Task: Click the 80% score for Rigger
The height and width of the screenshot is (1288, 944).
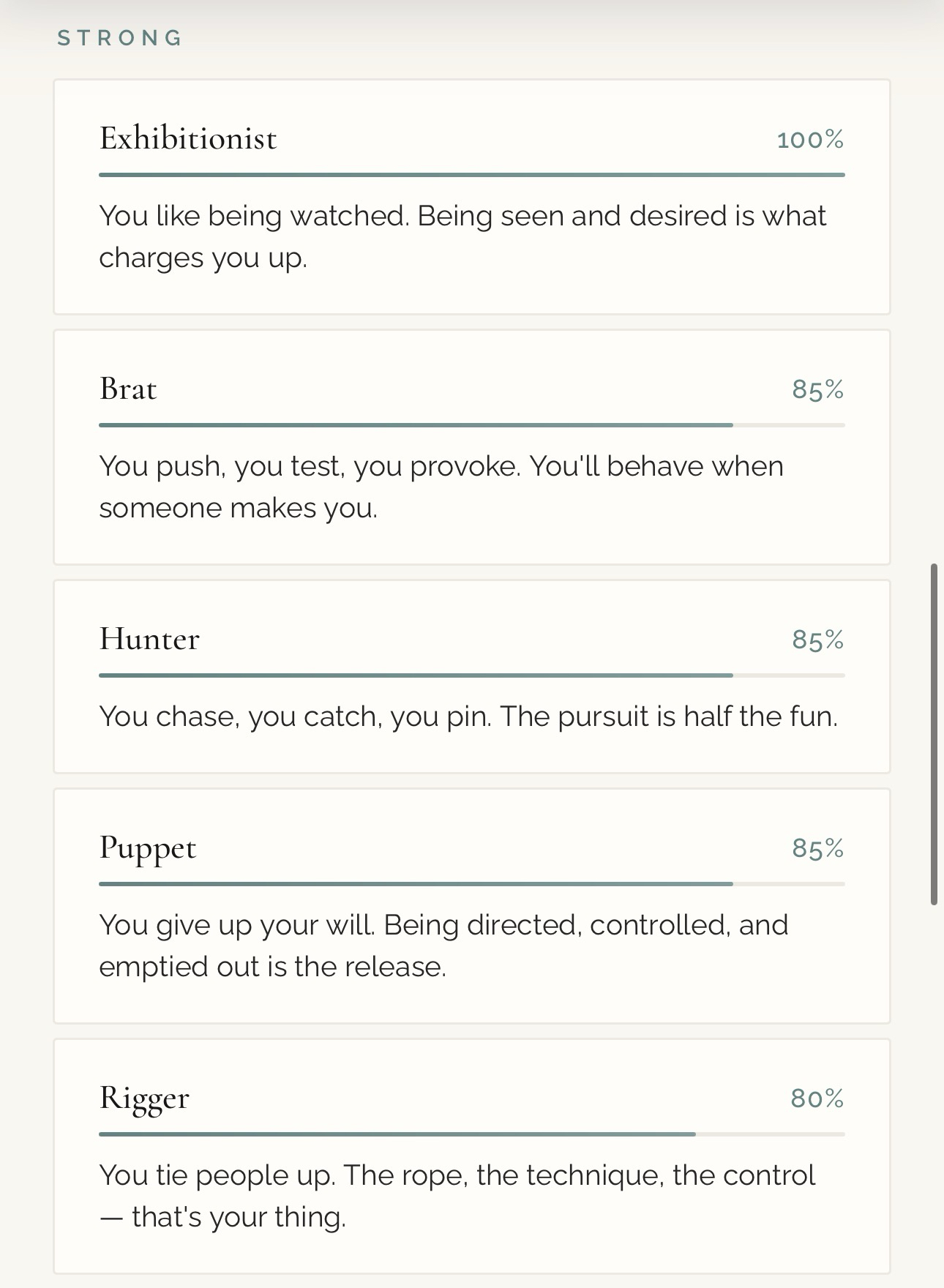Action: click(817, 1098)
